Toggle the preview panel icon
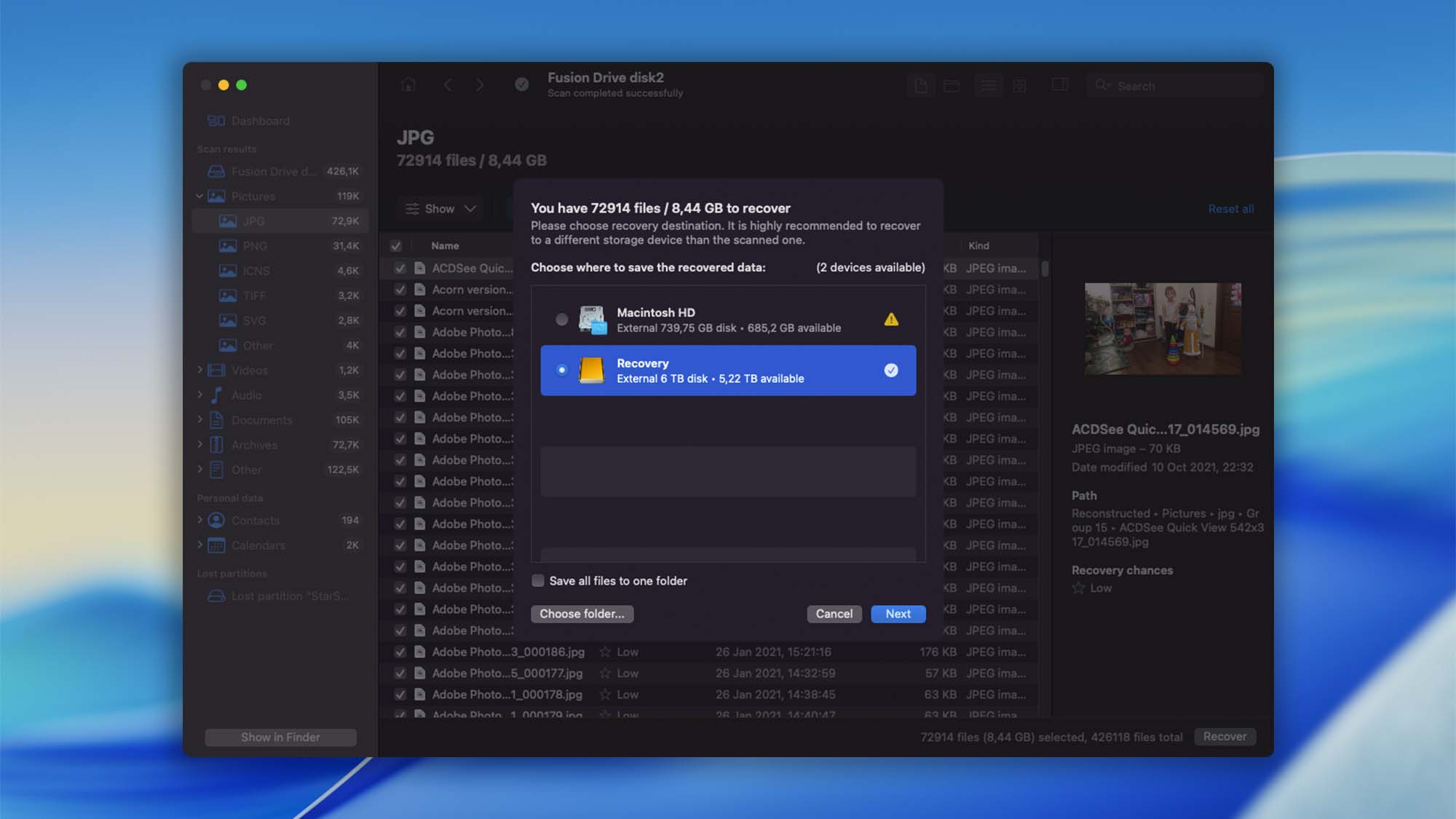Screen dimensions: 1456x819 (1060, 84)
